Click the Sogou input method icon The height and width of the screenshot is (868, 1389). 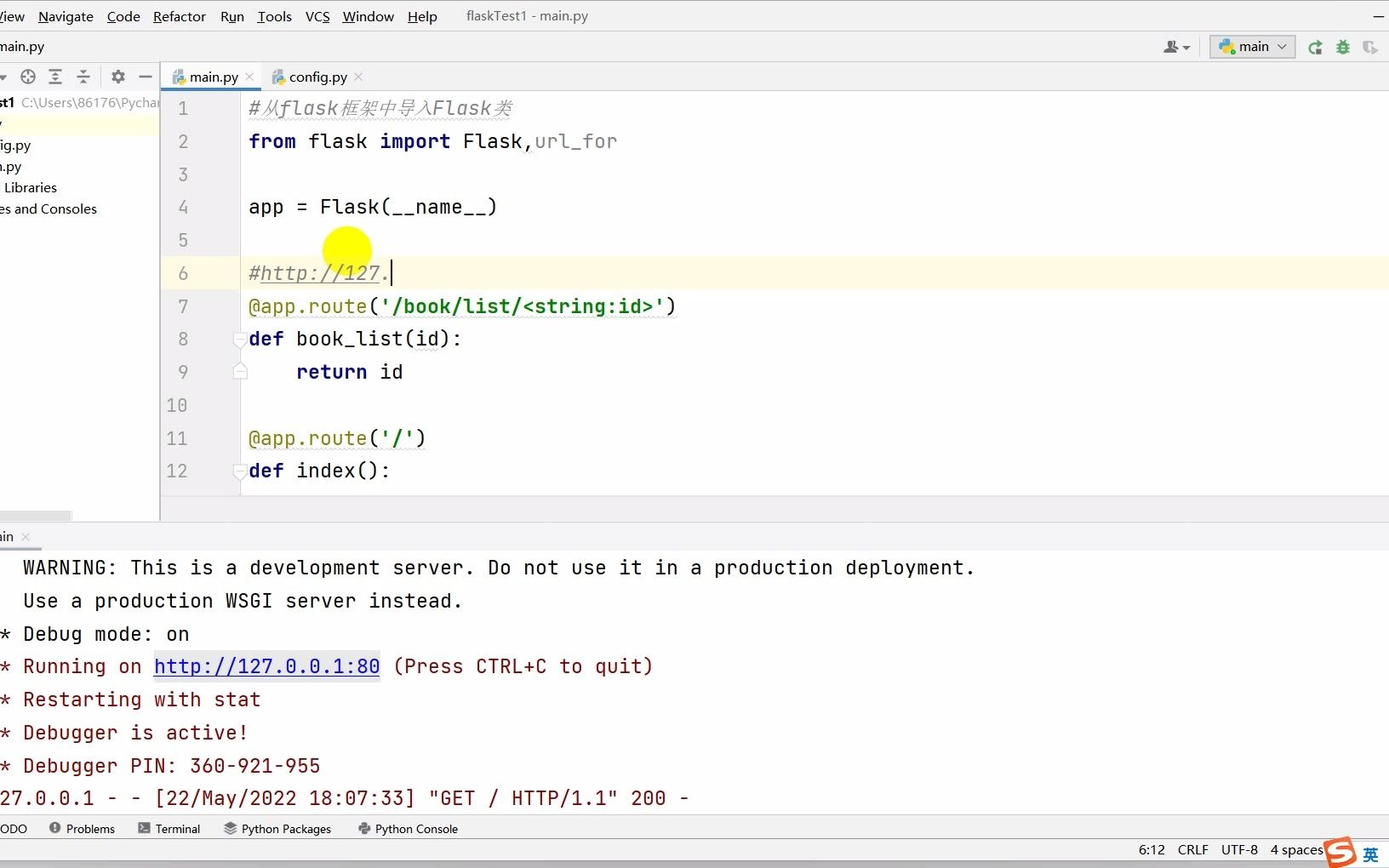point(1340,853)
